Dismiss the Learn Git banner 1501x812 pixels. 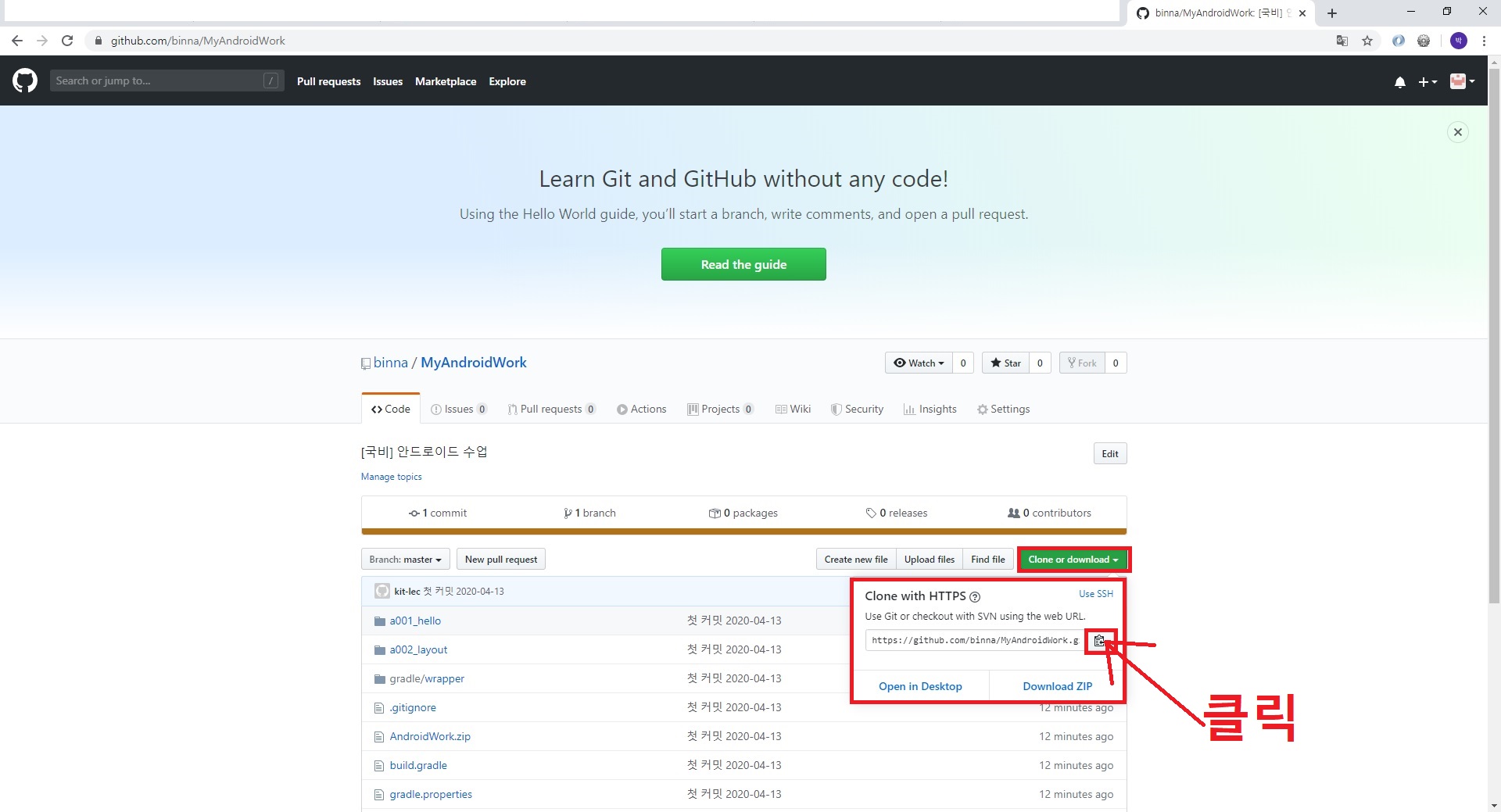pyautogui.click(x=1457, y=132)
